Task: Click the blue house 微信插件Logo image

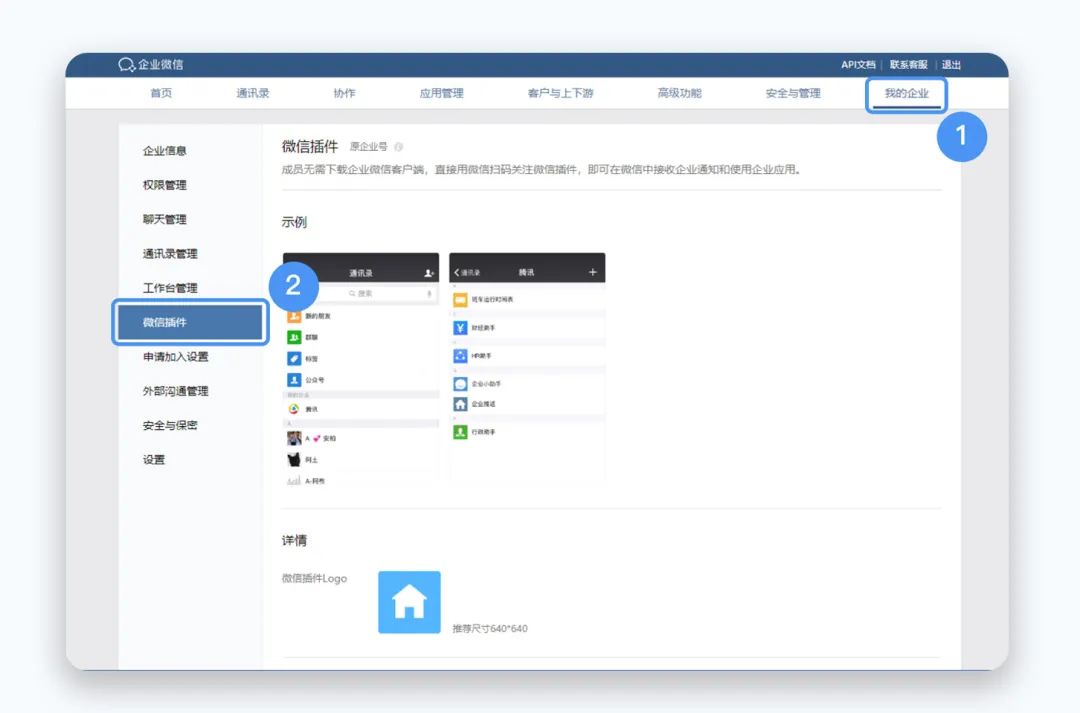Action: [409, 602]
